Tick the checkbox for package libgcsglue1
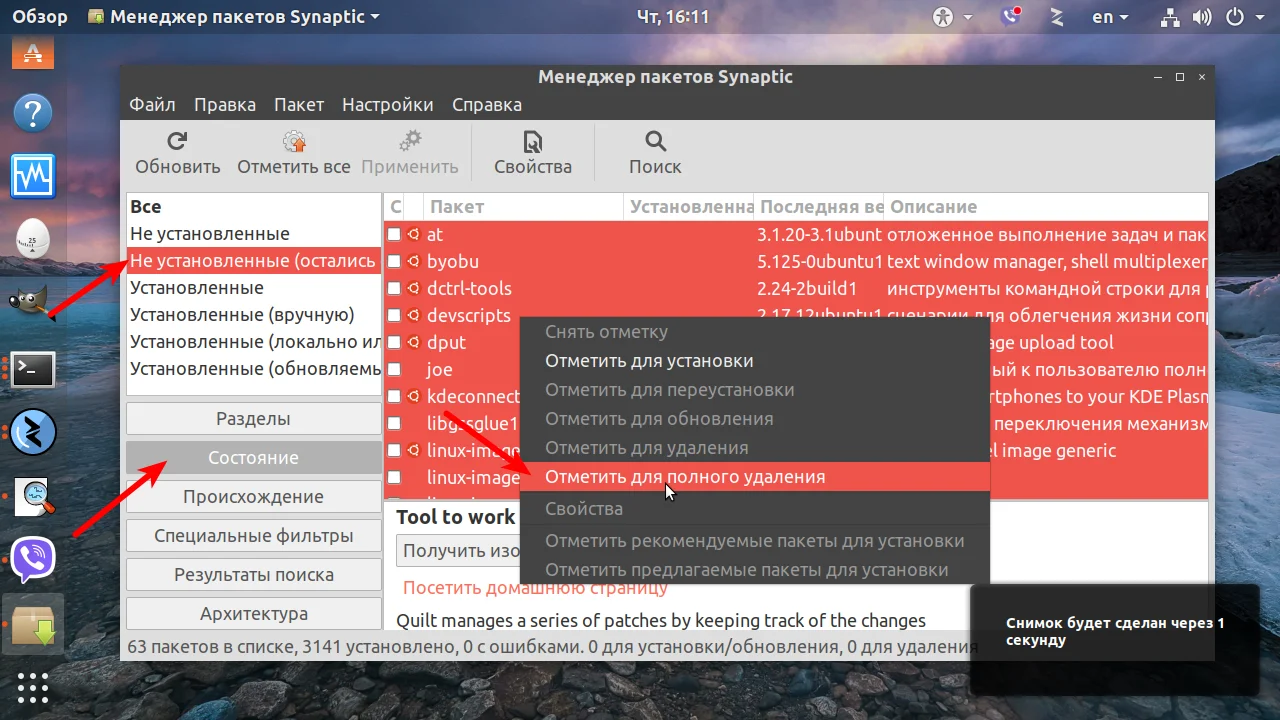The width and height of the screenshot is (1280, 720). point(394,423)
